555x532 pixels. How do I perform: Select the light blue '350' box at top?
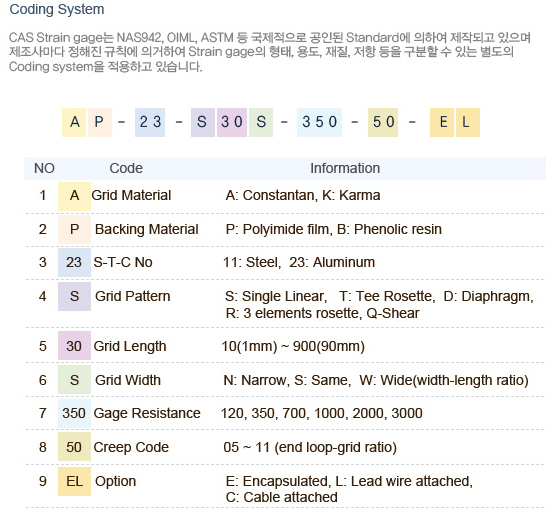coord(319,122)
